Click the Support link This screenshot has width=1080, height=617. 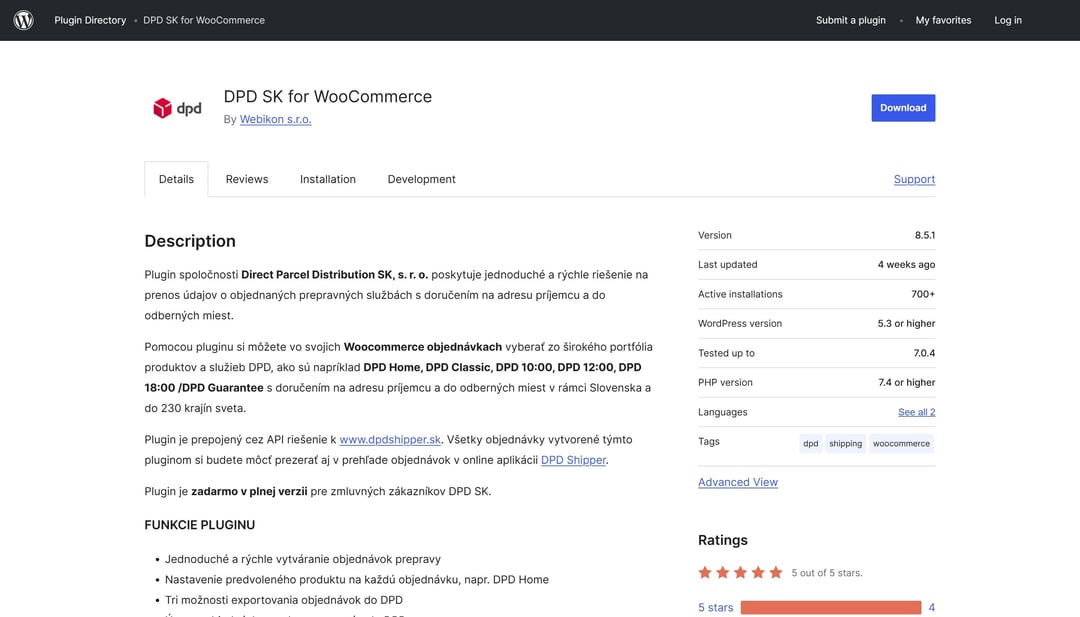[x=914, y=179]
